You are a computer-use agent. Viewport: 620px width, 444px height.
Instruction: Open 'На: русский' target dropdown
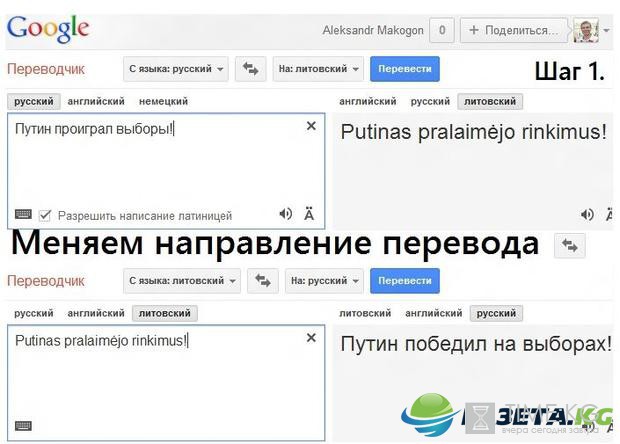[324, 281]
